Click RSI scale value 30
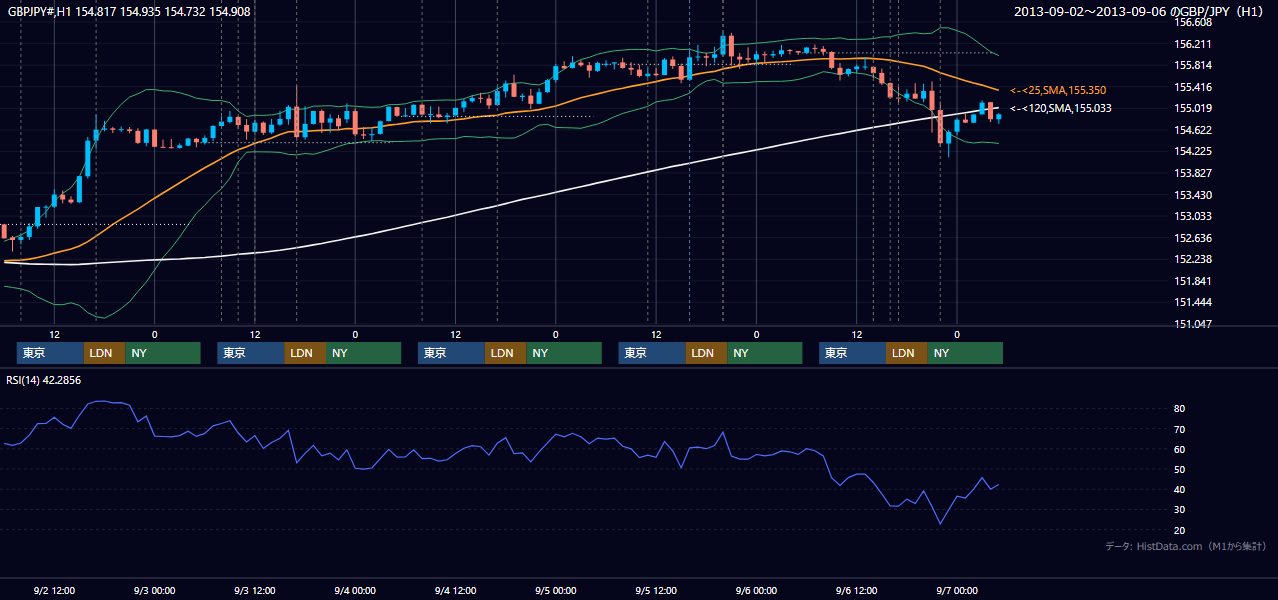Viewport: 1278px width, 600px height. click(x=1180, y=509)
